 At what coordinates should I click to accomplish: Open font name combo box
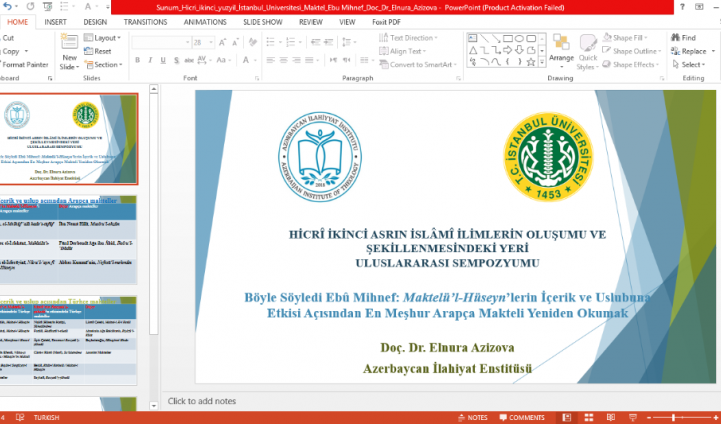tap(161, 42)
